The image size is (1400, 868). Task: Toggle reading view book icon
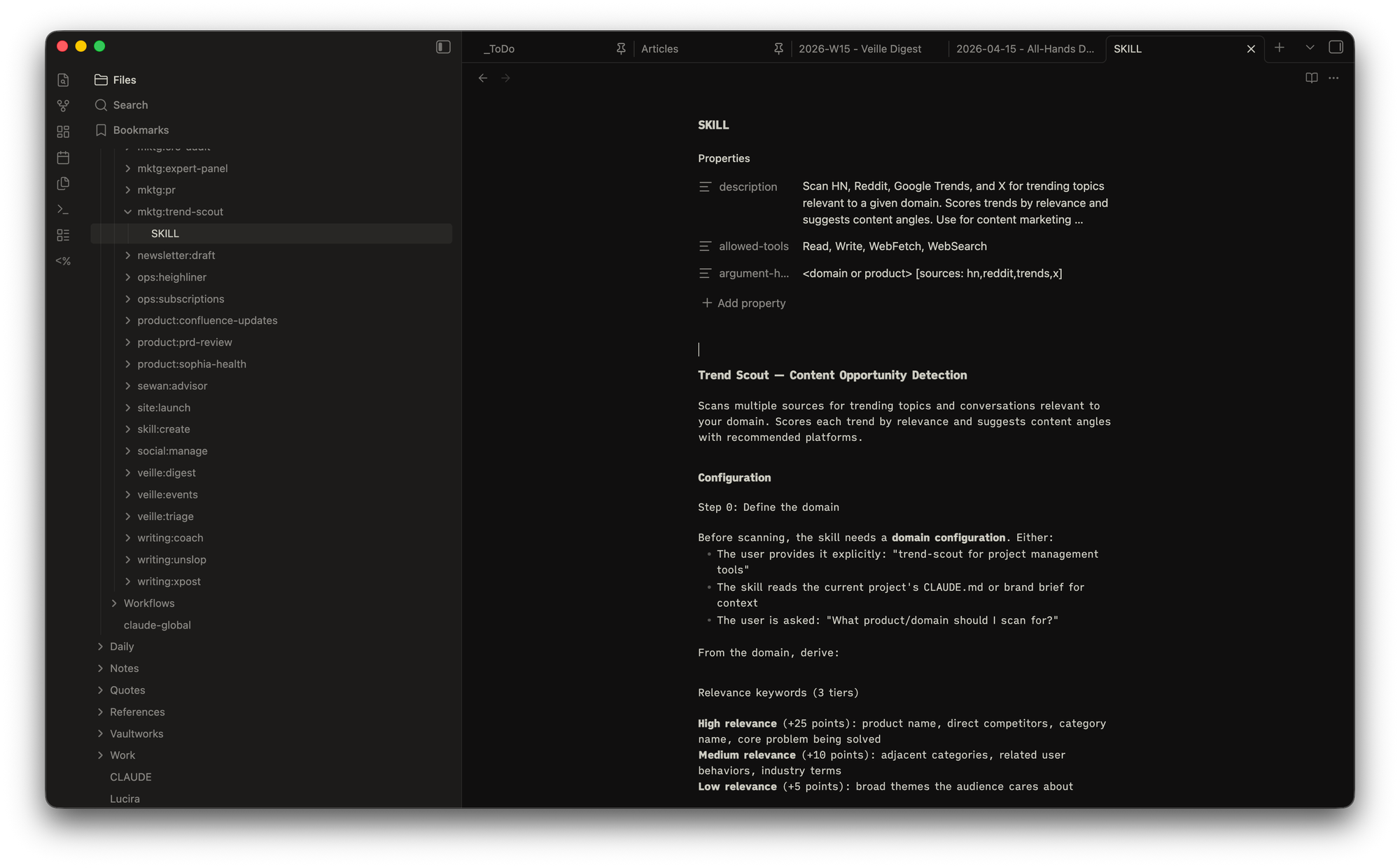[1311, 78]
